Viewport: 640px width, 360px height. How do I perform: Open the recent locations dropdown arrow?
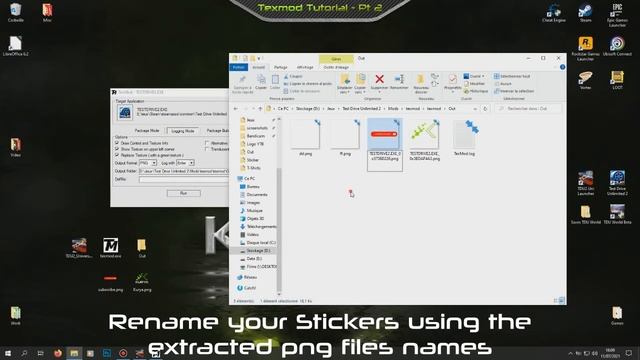(x=253, y=109)
